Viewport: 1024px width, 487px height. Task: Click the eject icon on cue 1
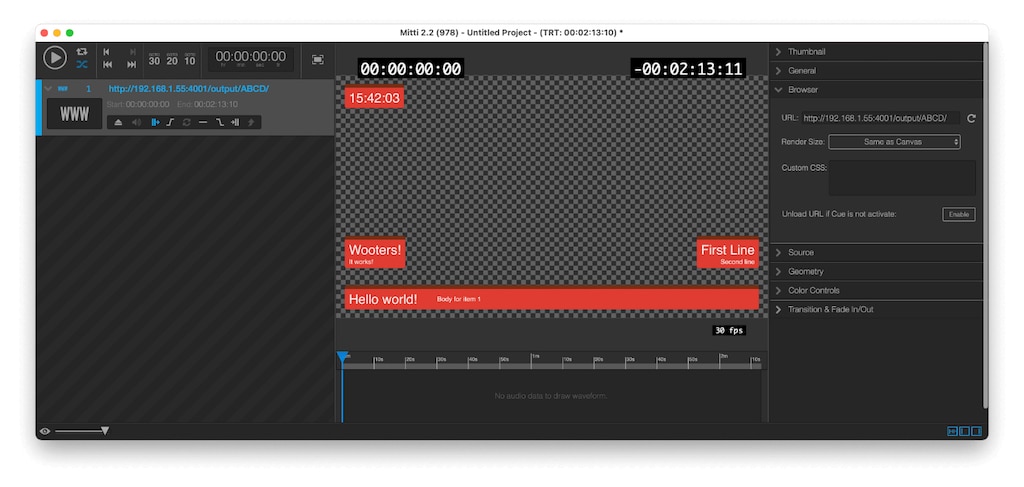pyautogui.click(x=118, y=122)
